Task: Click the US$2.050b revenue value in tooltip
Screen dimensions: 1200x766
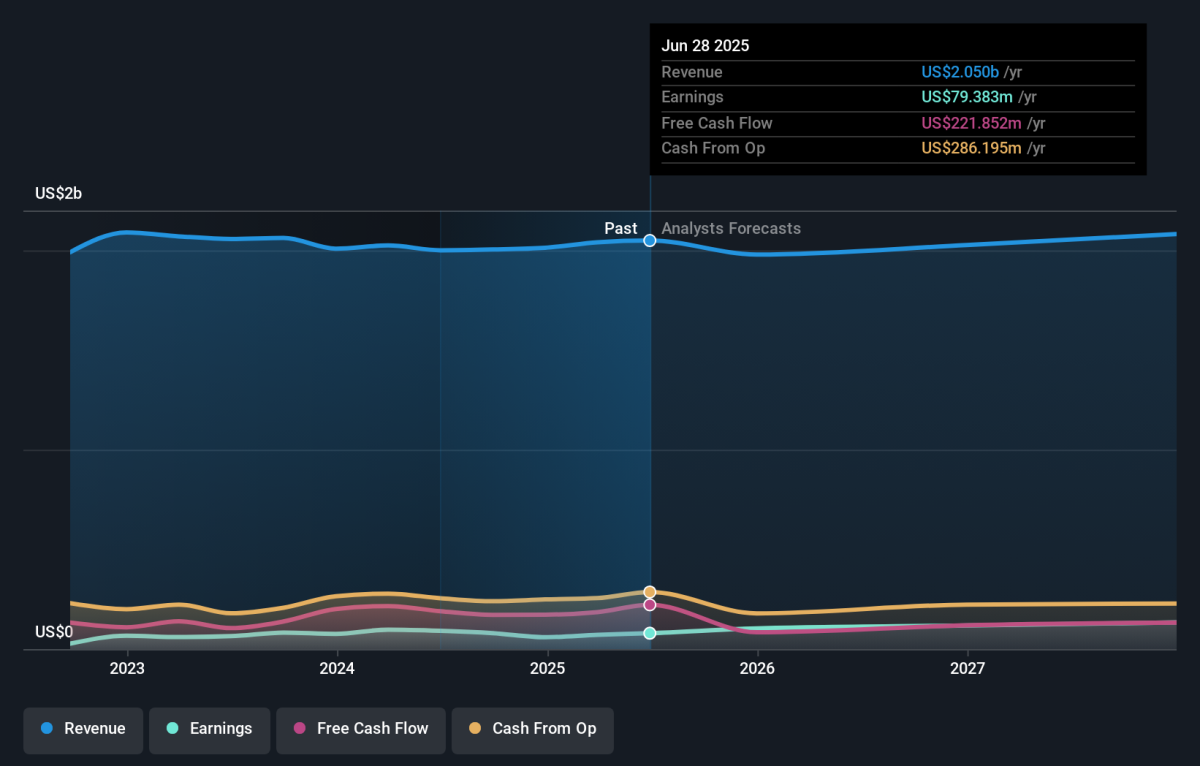Action: point(960,72)
